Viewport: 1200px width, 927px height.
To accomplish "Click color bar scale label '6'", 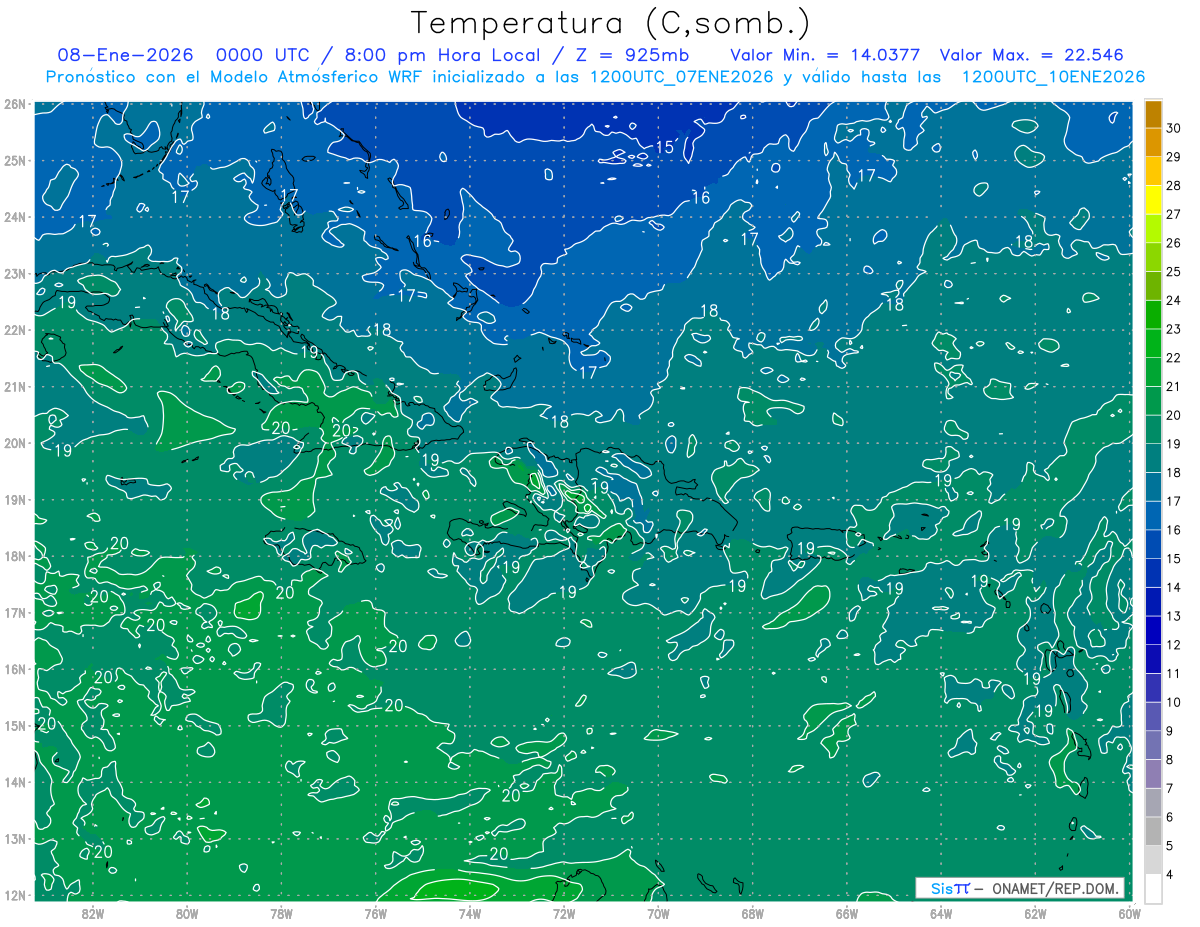I will pyautogui.click(x=1171, y=817).
